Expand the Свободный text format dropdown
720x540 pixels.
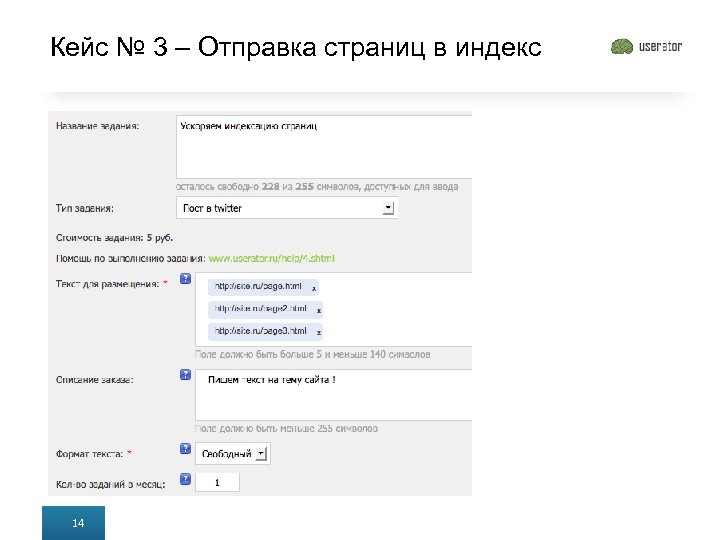pyautogui.click(x=233, y=454)
